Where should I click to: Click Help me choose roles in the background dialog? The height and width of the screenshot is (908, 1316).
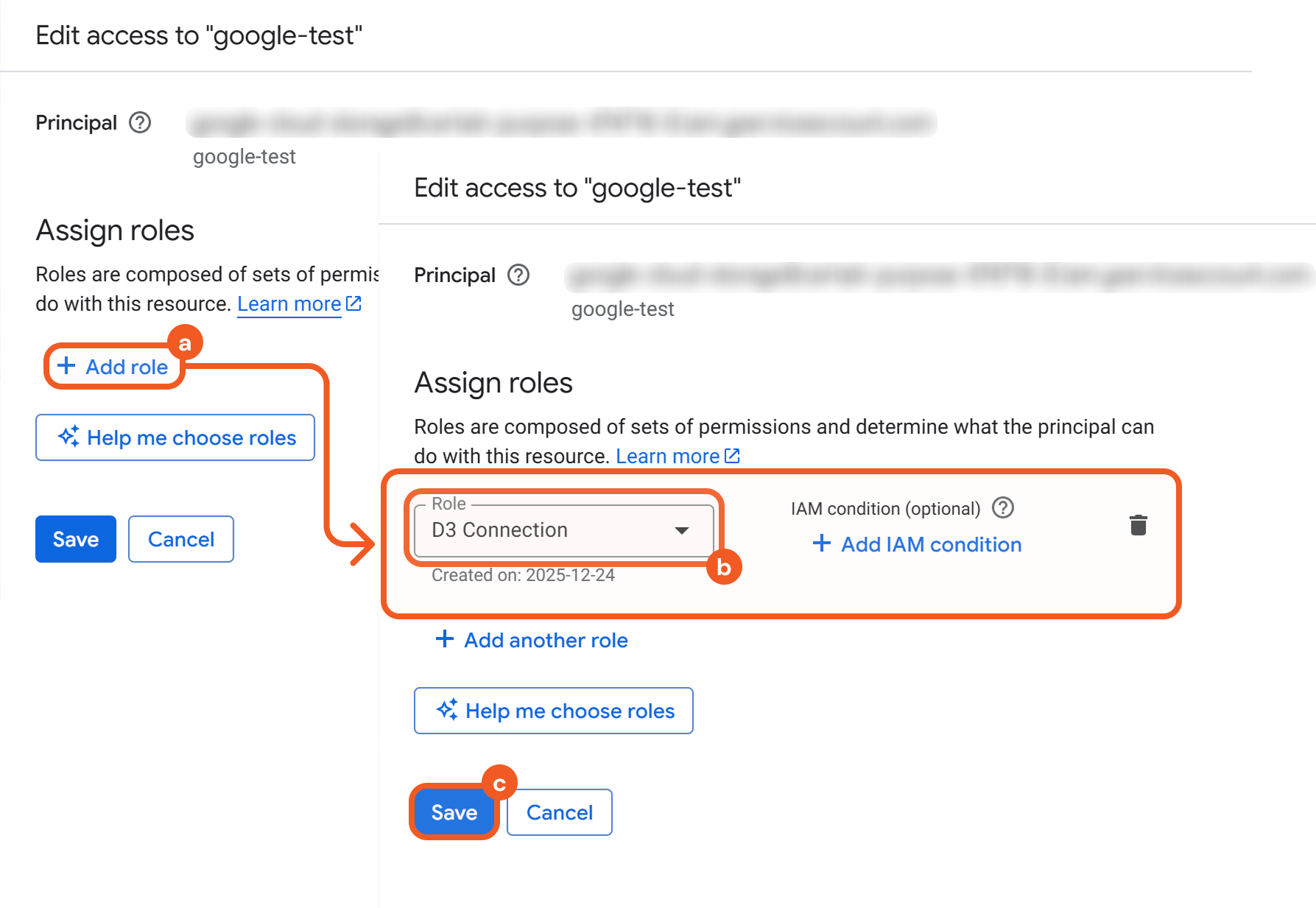click(175, 437)
